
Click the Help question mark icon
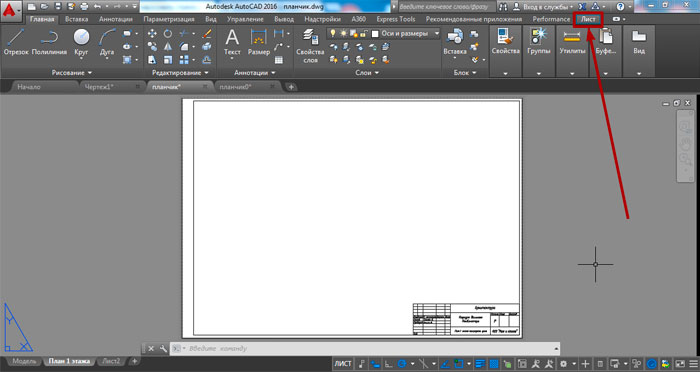tap(620, 7)
